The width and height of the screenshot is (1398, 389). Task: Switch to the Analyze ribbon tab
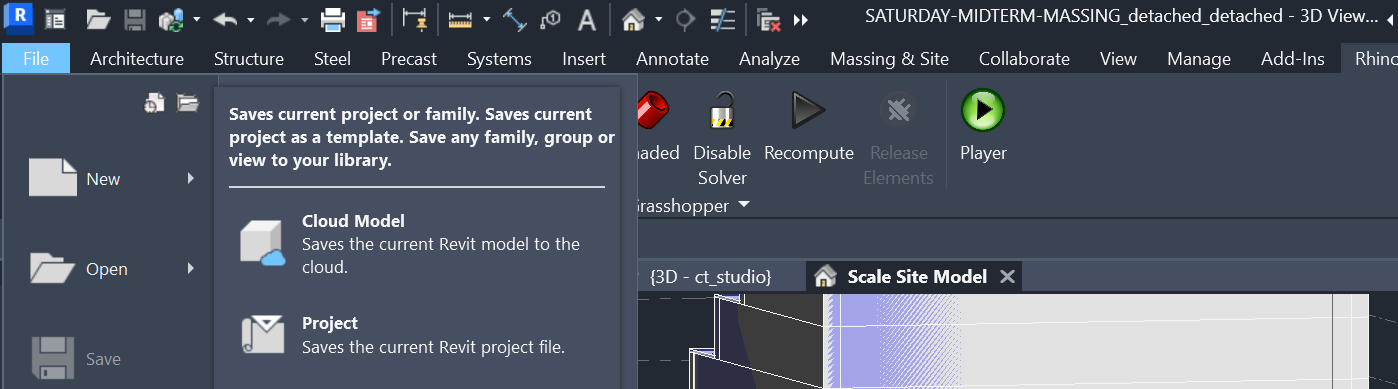(x=769, y=59)
